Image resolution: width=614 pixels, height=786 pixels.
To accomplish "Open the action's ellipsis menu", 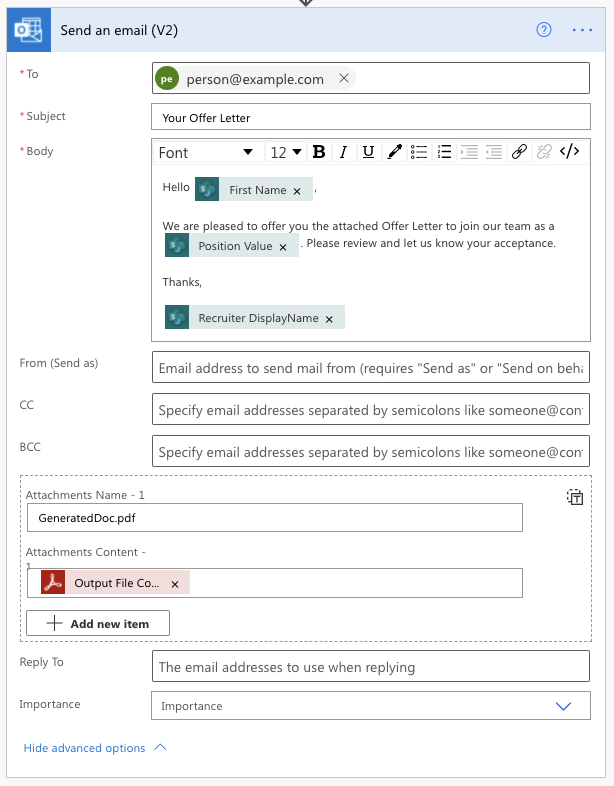I will point(582,30).
